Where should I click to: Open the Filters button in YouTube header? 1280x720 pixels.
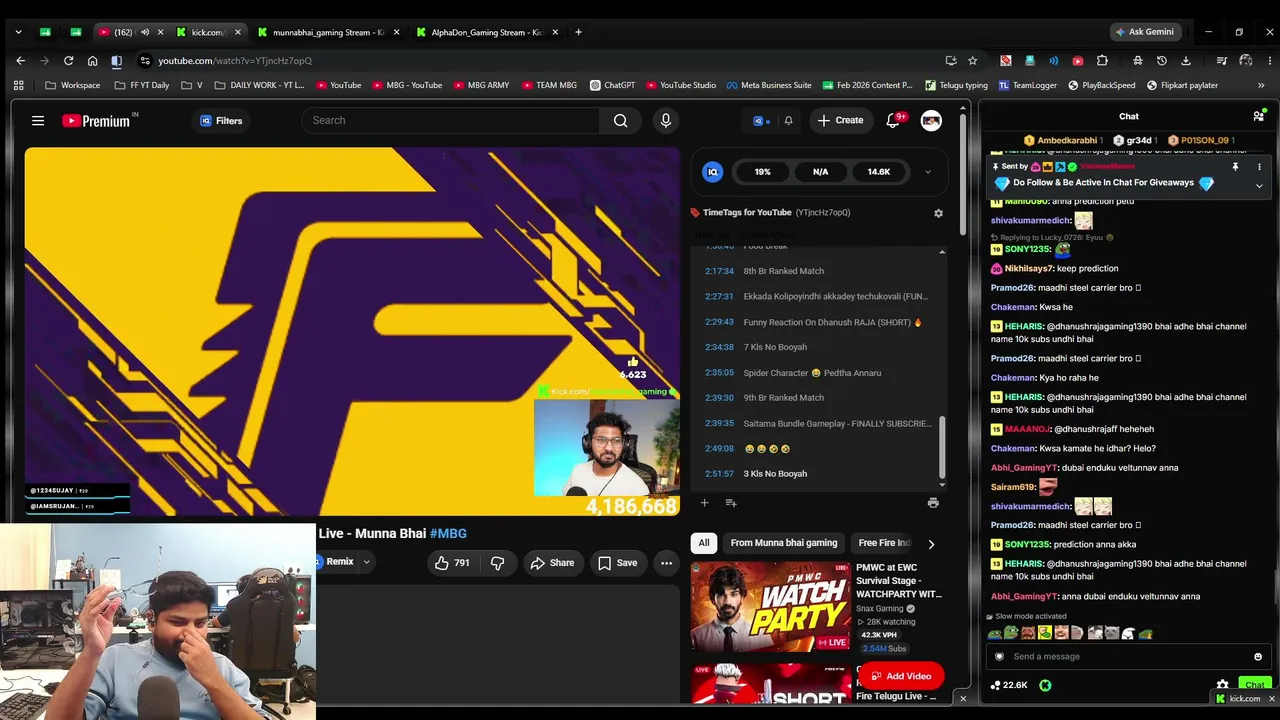point(221,121)
